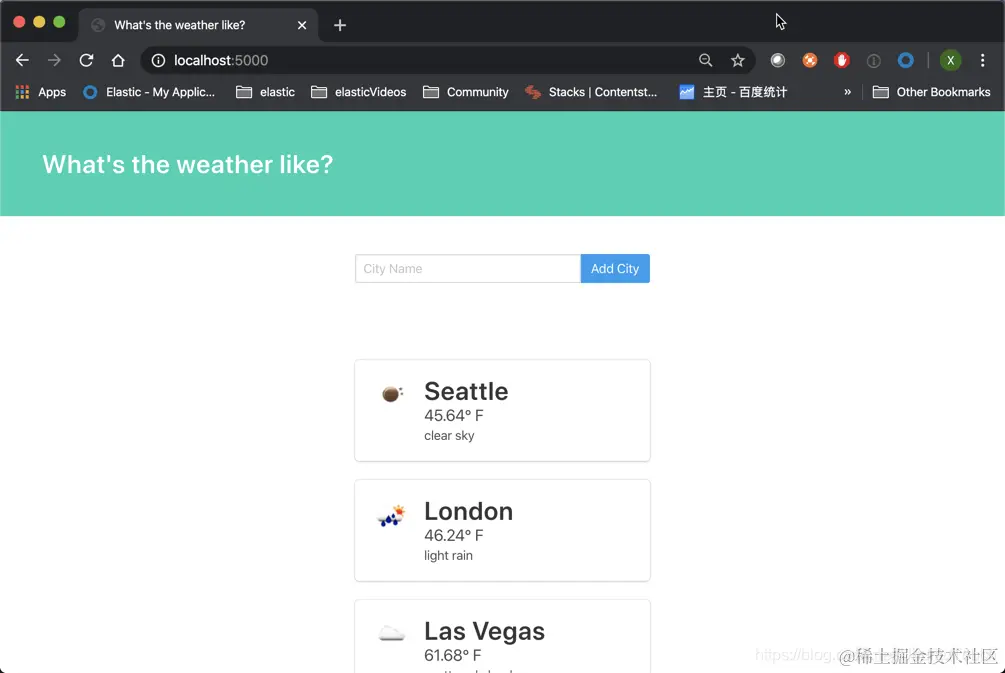Click the dim info circle extension icon

(x=874, y=61)
